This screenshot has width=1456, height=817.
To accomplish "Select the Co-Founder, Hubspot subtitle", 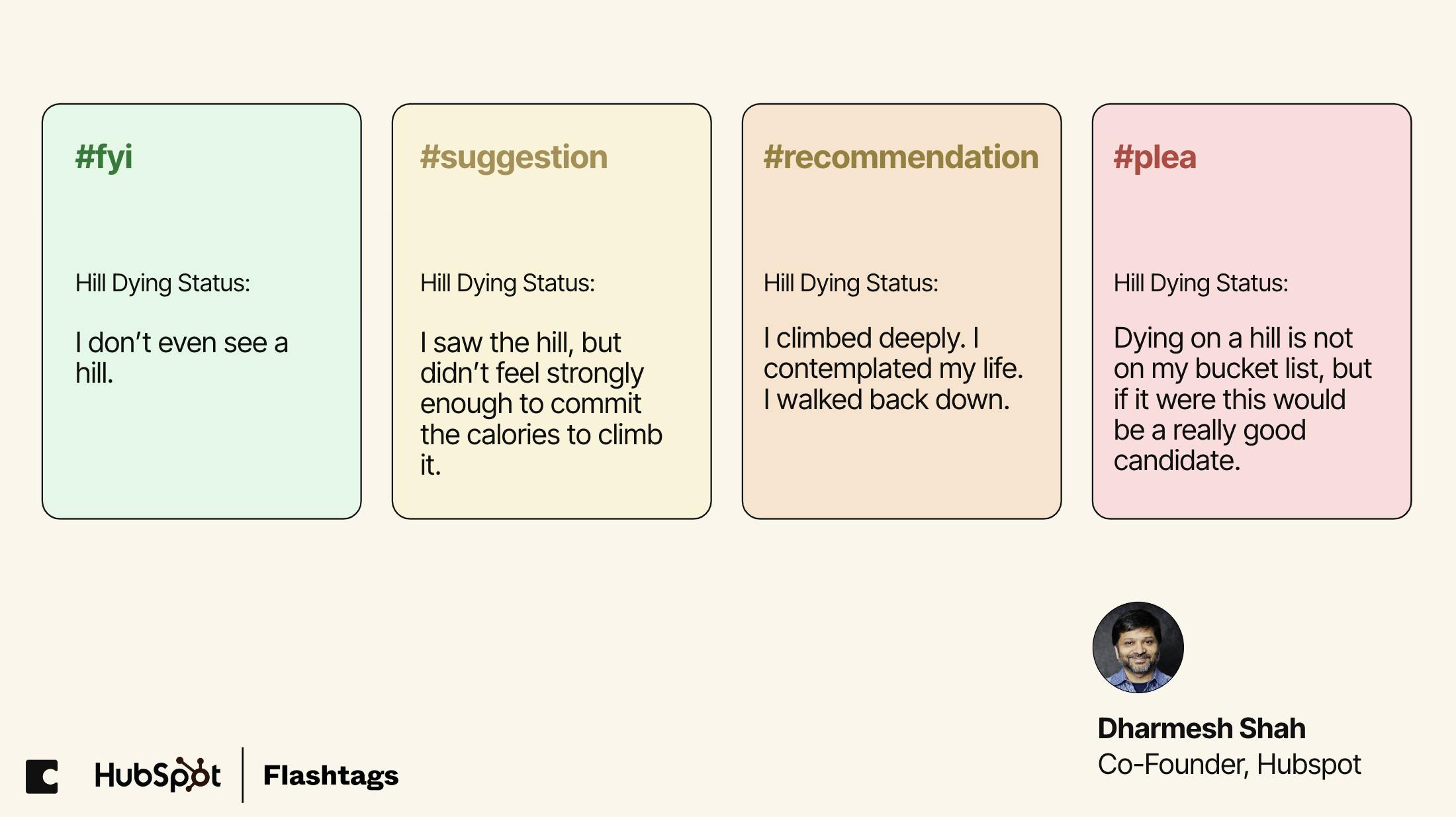I will point(1229,764).
